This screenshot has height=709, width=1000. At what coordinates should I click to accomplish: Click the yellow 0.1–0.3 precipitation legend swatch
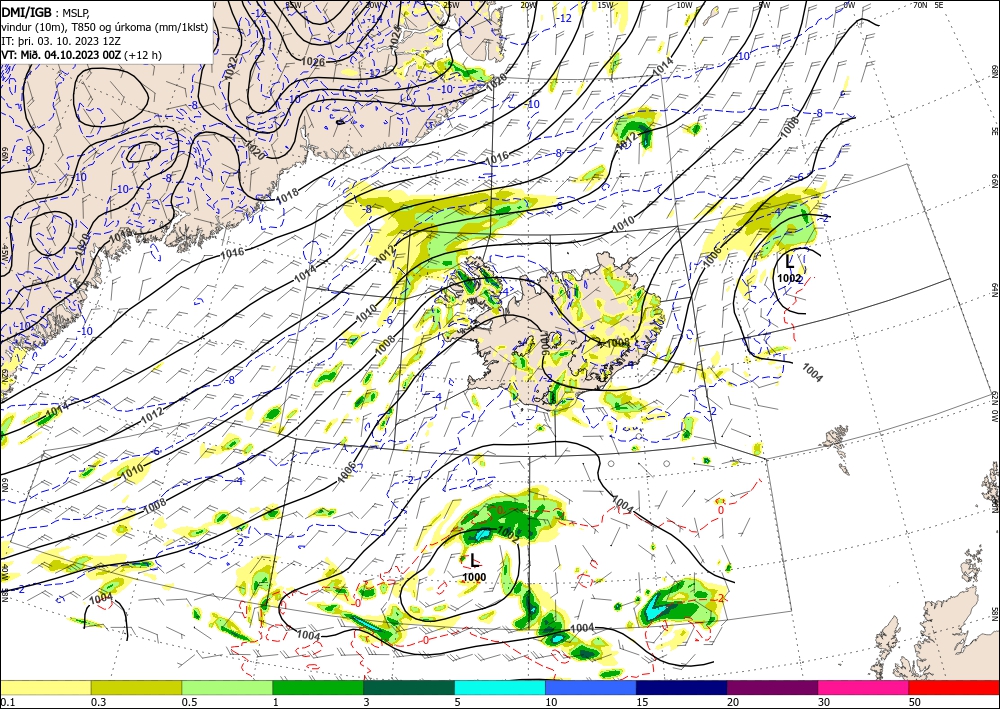[x=45, y=687]
